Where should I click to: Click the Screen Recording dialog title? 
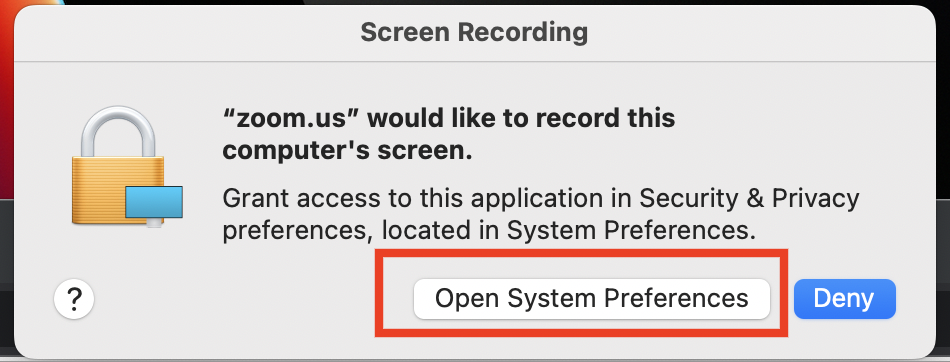(x=474, y=32)
